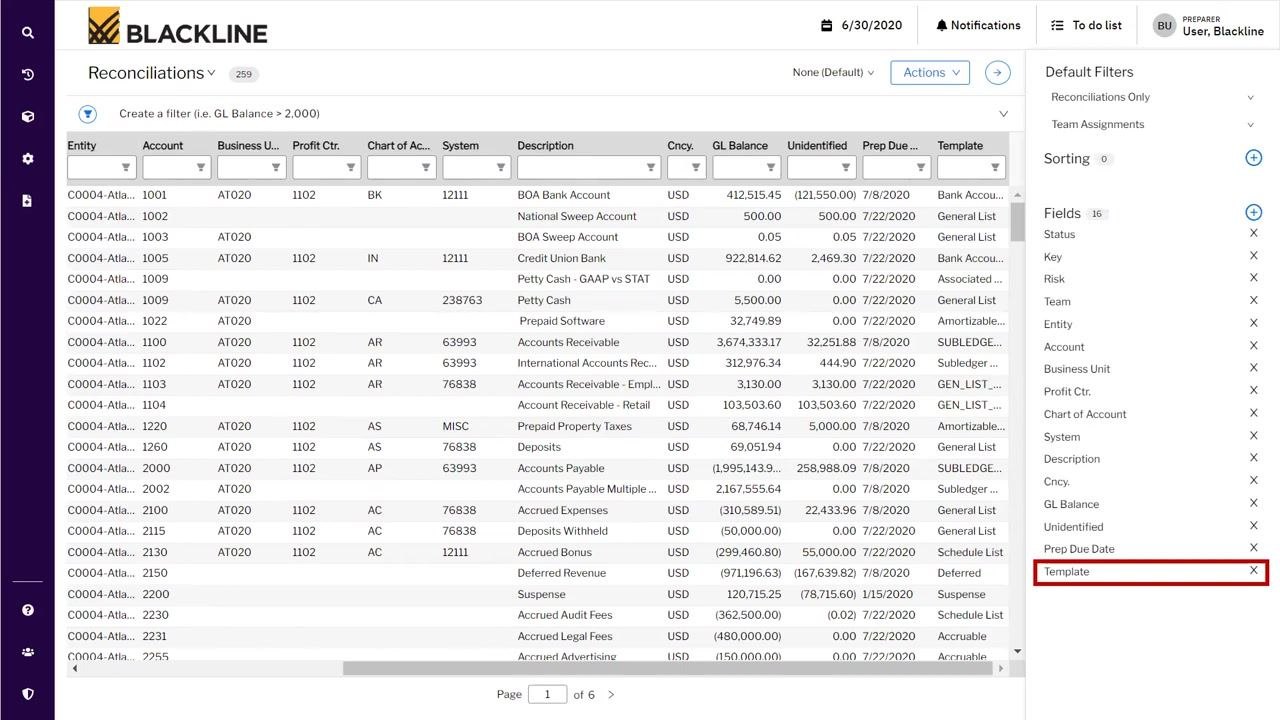Image resolution: width=1280 pixels, height=720 pixels.
Task: Open the settings gear in left sidebar
Action: click(28, 158)
